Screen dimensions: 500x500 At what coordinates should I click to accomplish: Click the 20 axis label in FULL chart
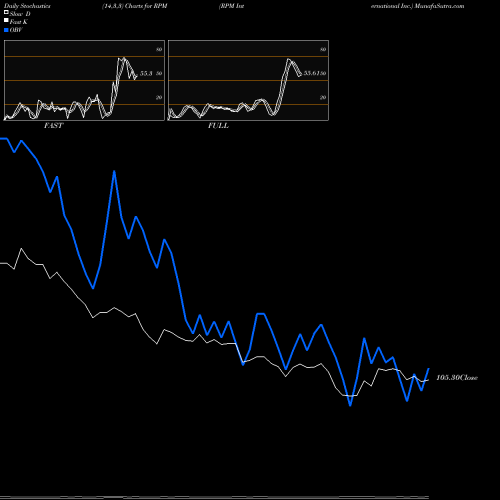pyautogui.click(x=323, y=98)
